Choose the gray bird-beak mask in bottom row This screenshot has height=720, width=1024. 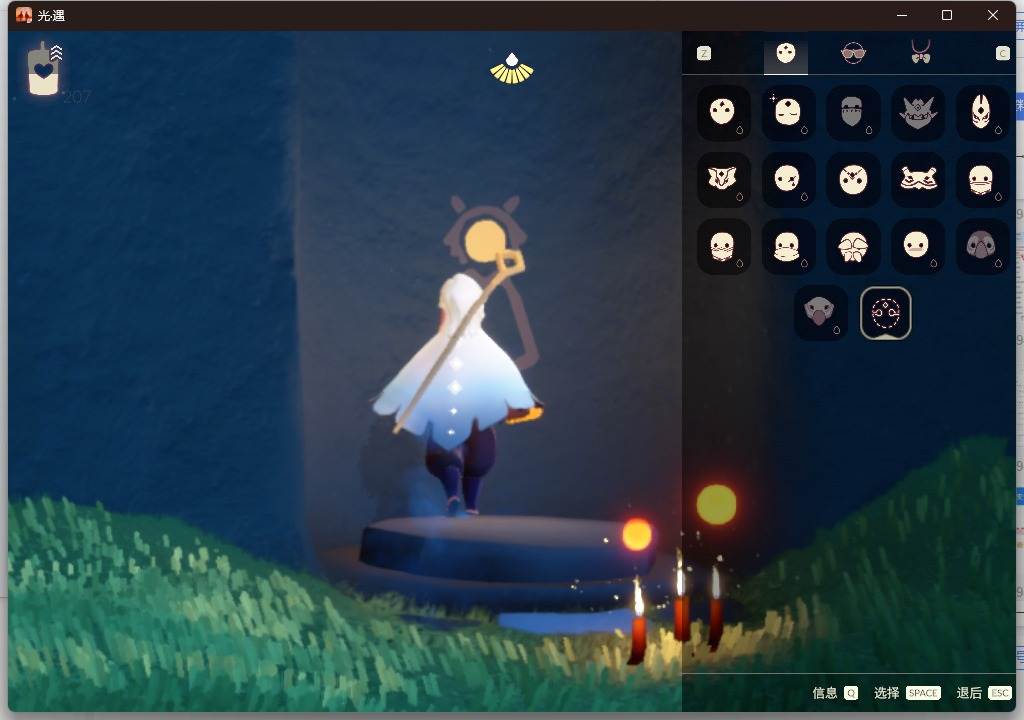(820, 313)
